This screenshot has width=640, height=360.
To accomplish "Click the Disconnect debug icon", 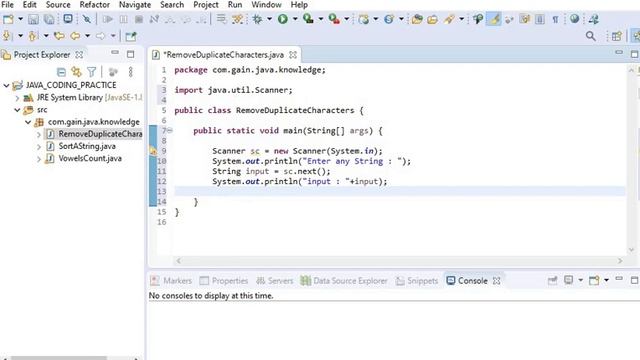I will (154, 19).
